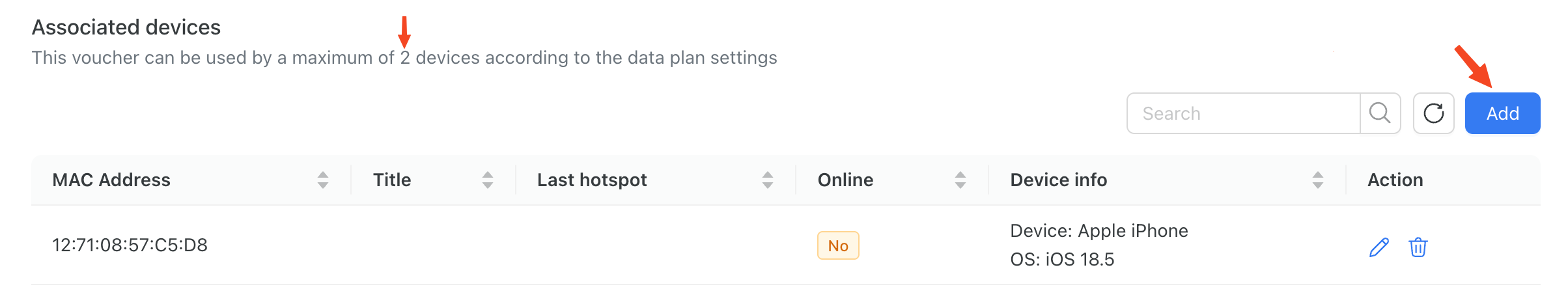Select the MAC Address column header
Screen dimensions: 1568x289
(x=111, y=180)
